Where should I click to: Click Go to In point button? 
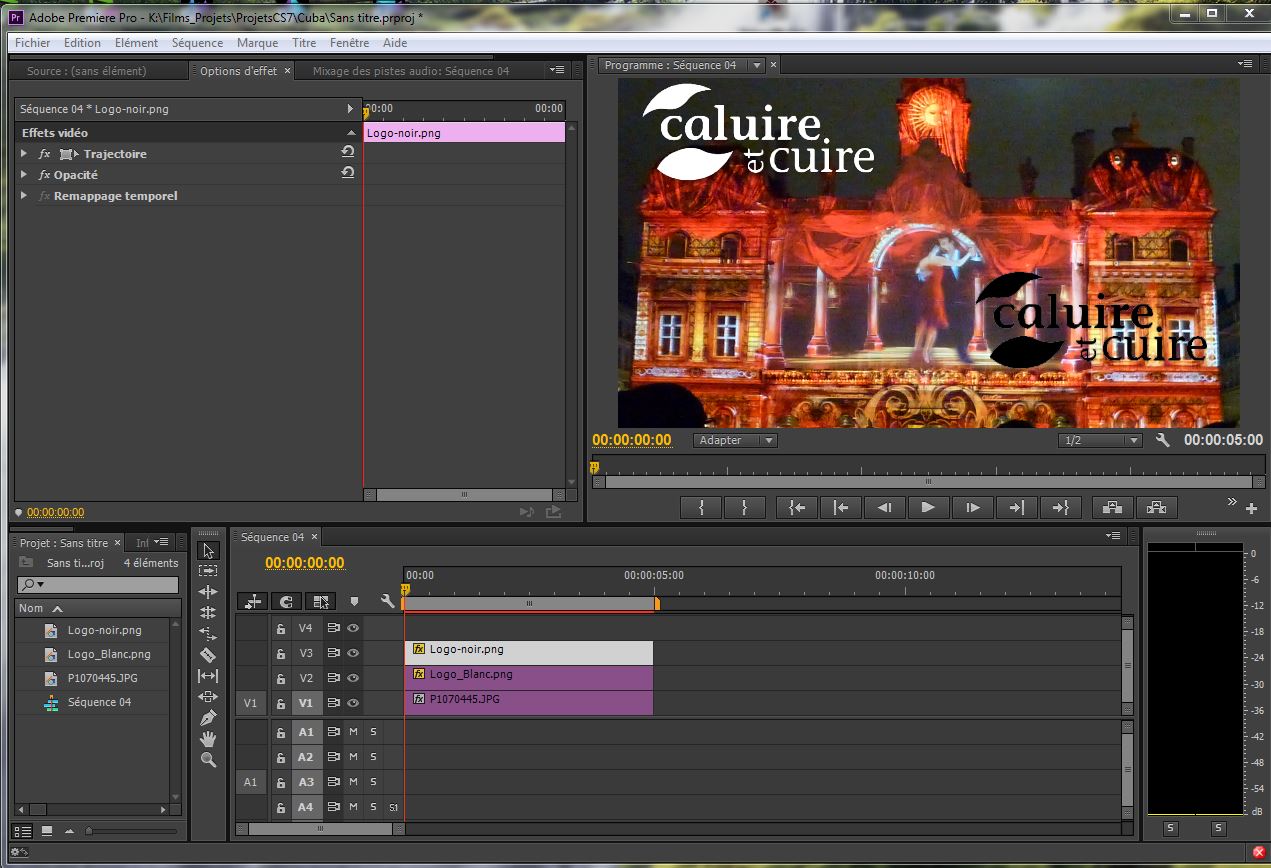[797, 507]
